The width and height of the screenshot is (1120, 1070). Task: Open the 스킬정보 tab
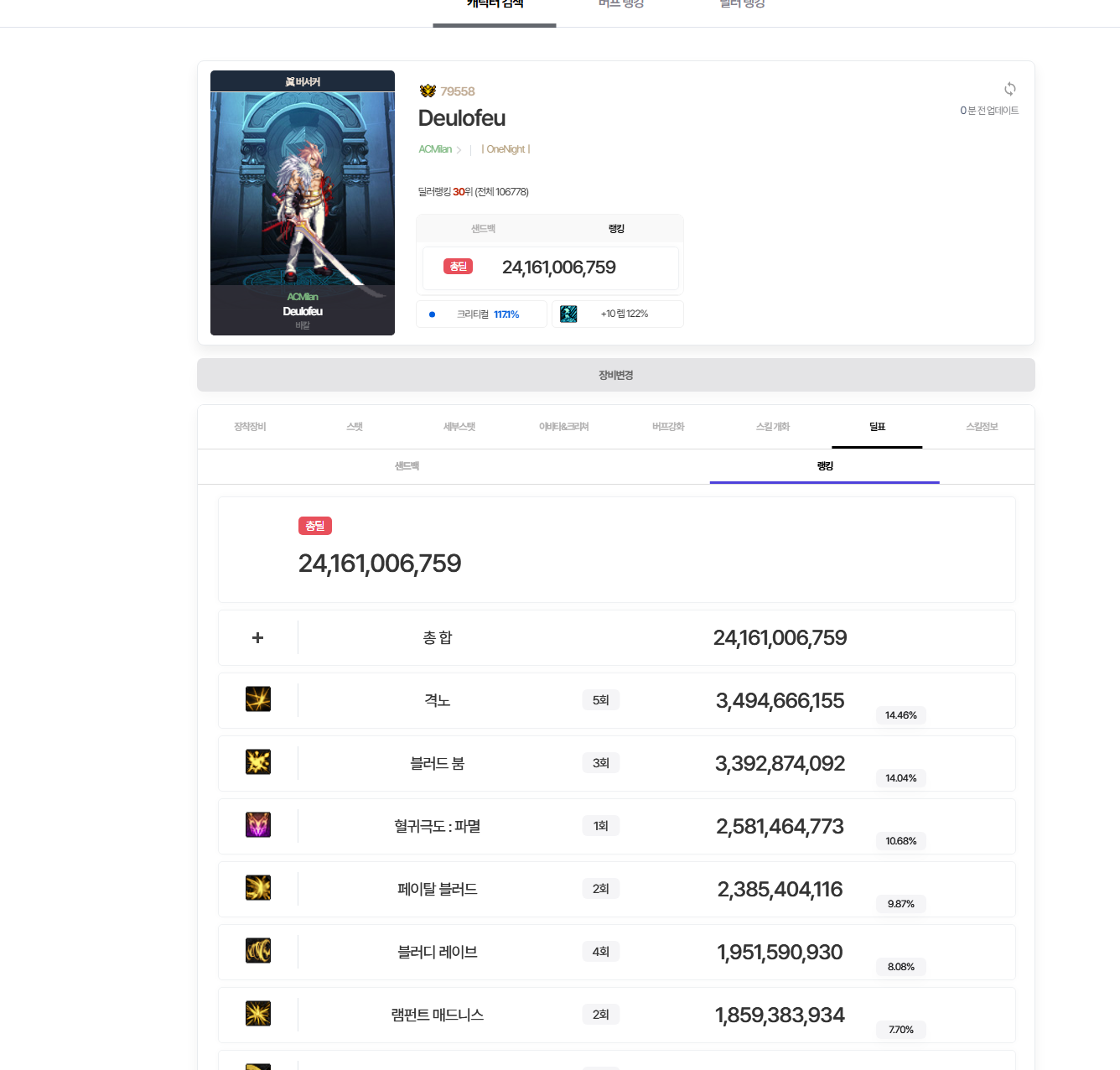tap(982, 427)
